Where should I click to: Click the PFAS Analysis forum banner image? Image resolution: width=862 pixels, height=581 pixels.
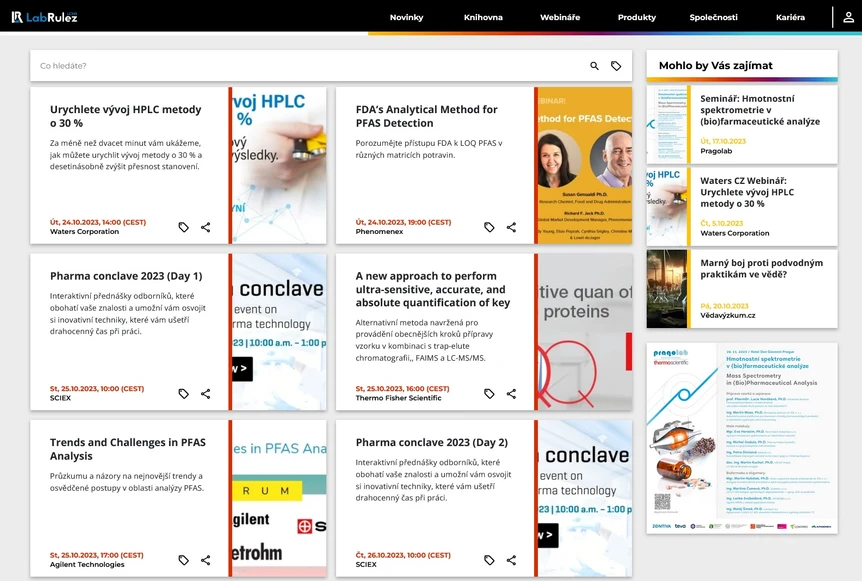[279, 498]
